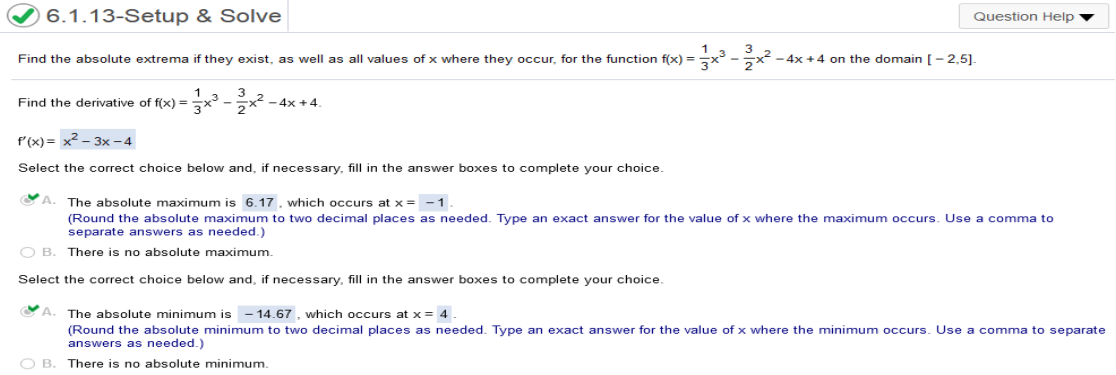This screenshot has width=1116, height=375.
Task: Select 'There is no absolute maximum' option
Action: coord(28,252)
